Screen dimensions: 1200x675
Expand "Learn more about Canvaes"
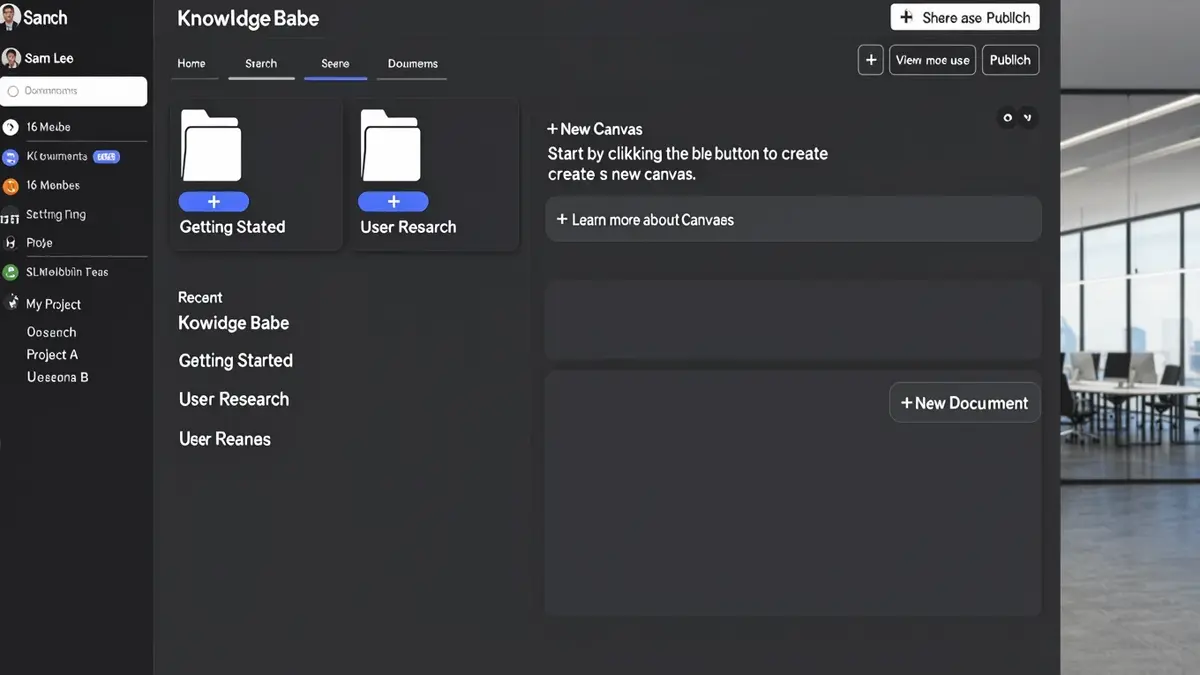tap(793, 219)
